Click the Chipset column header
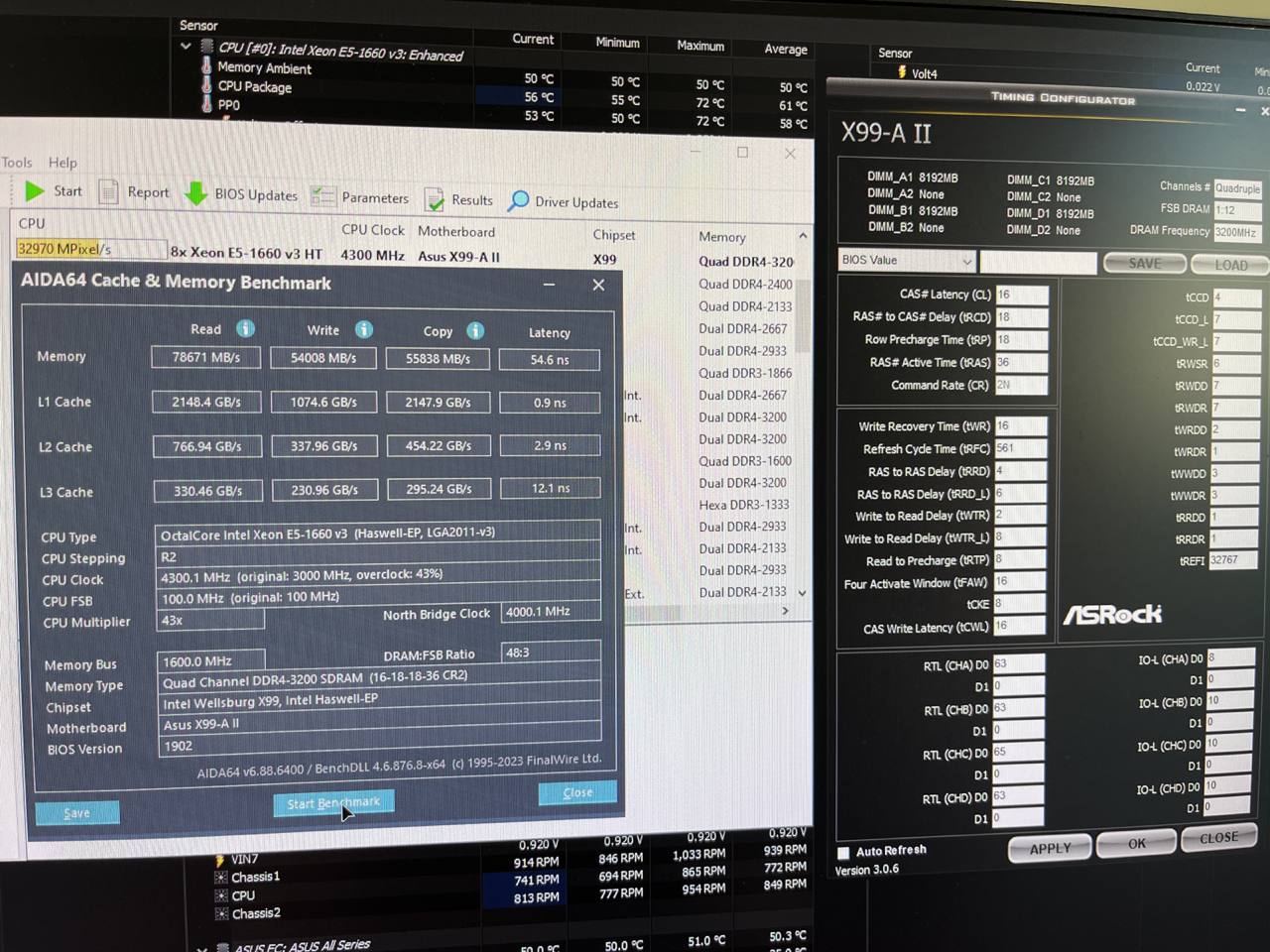The height and width of the screenshot is (952, 1270). point(614,235)
